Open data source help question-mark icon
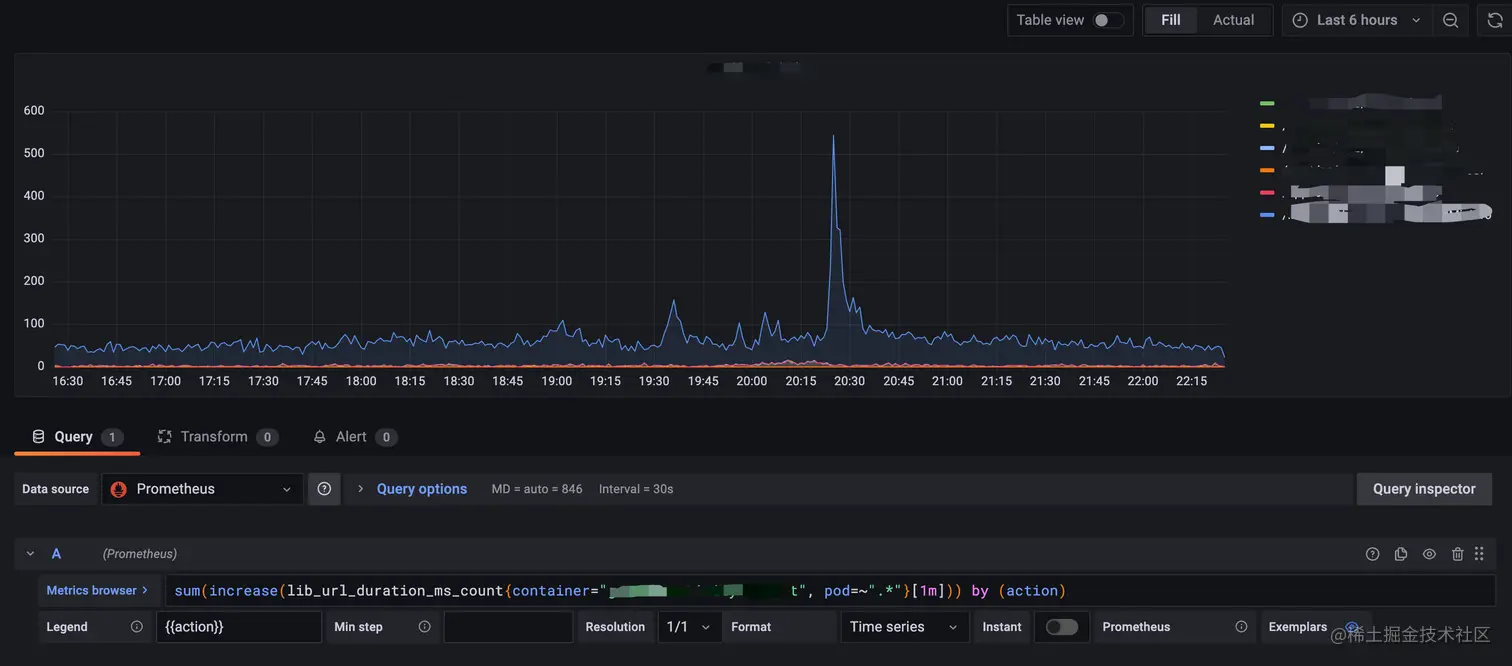 tap(324, 489)
